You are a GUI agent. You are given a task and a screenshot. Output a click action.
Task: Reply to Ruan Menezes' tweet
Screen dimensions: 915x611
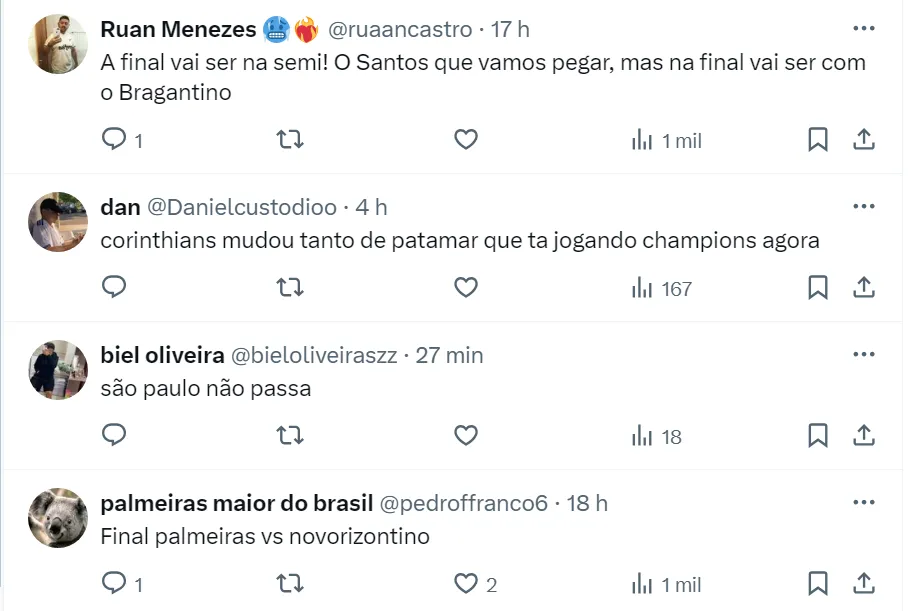coord(115,140)
